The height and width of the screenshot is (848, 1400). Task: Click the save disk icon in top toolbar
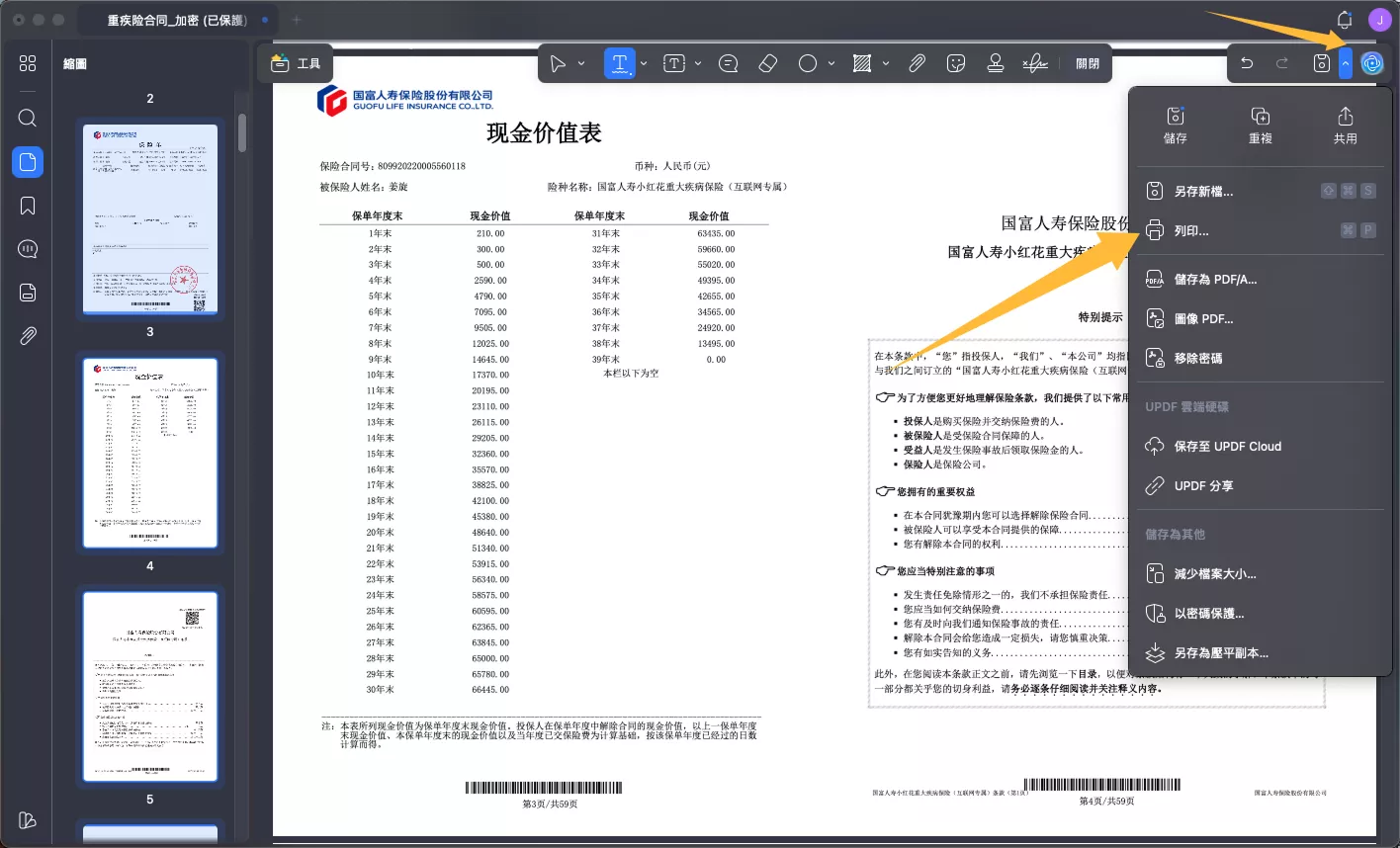point(1322,63)
